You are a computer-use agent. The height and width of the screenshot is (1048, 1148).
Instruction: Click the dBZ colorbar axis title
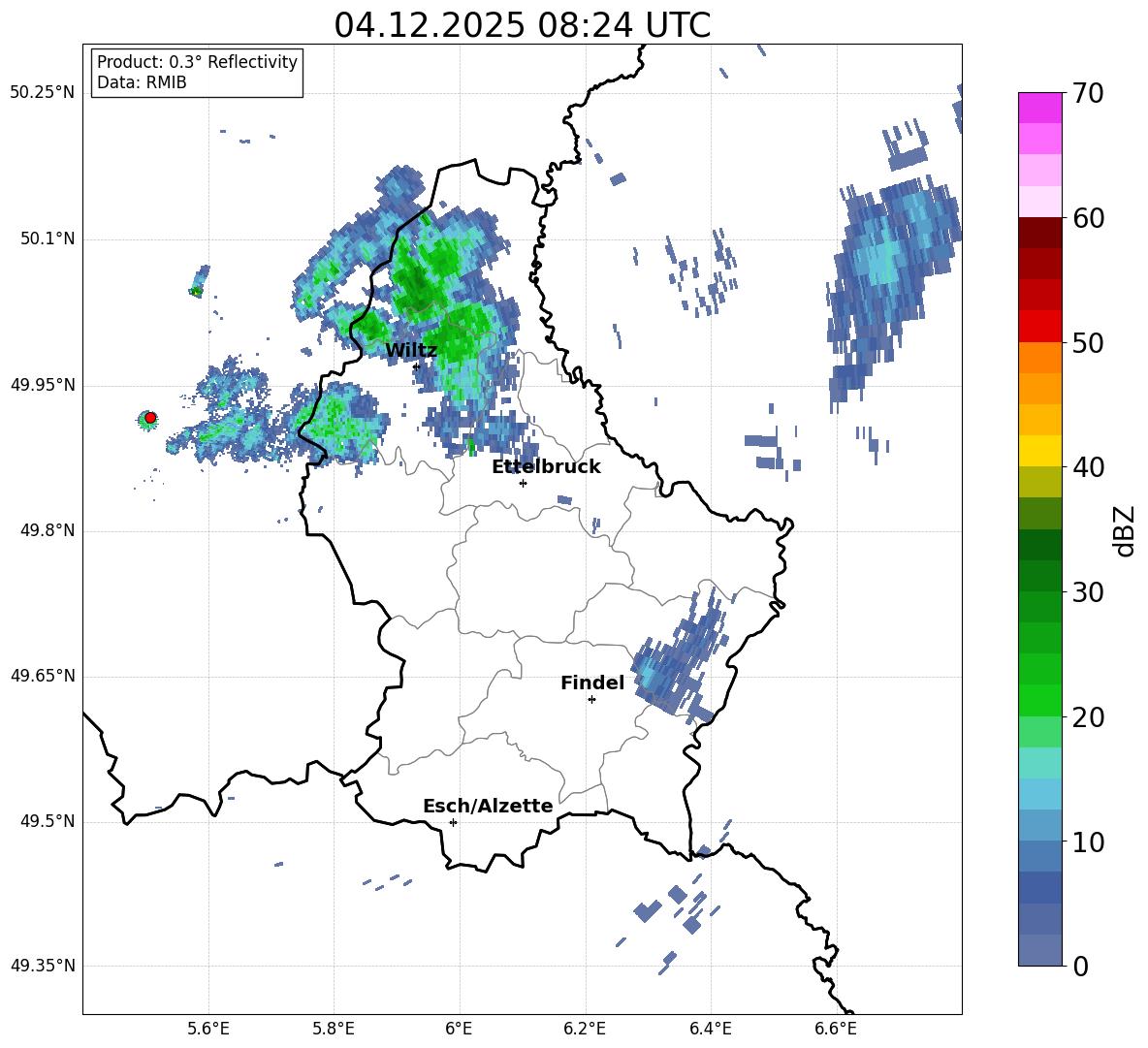[x=1126, y=531]
